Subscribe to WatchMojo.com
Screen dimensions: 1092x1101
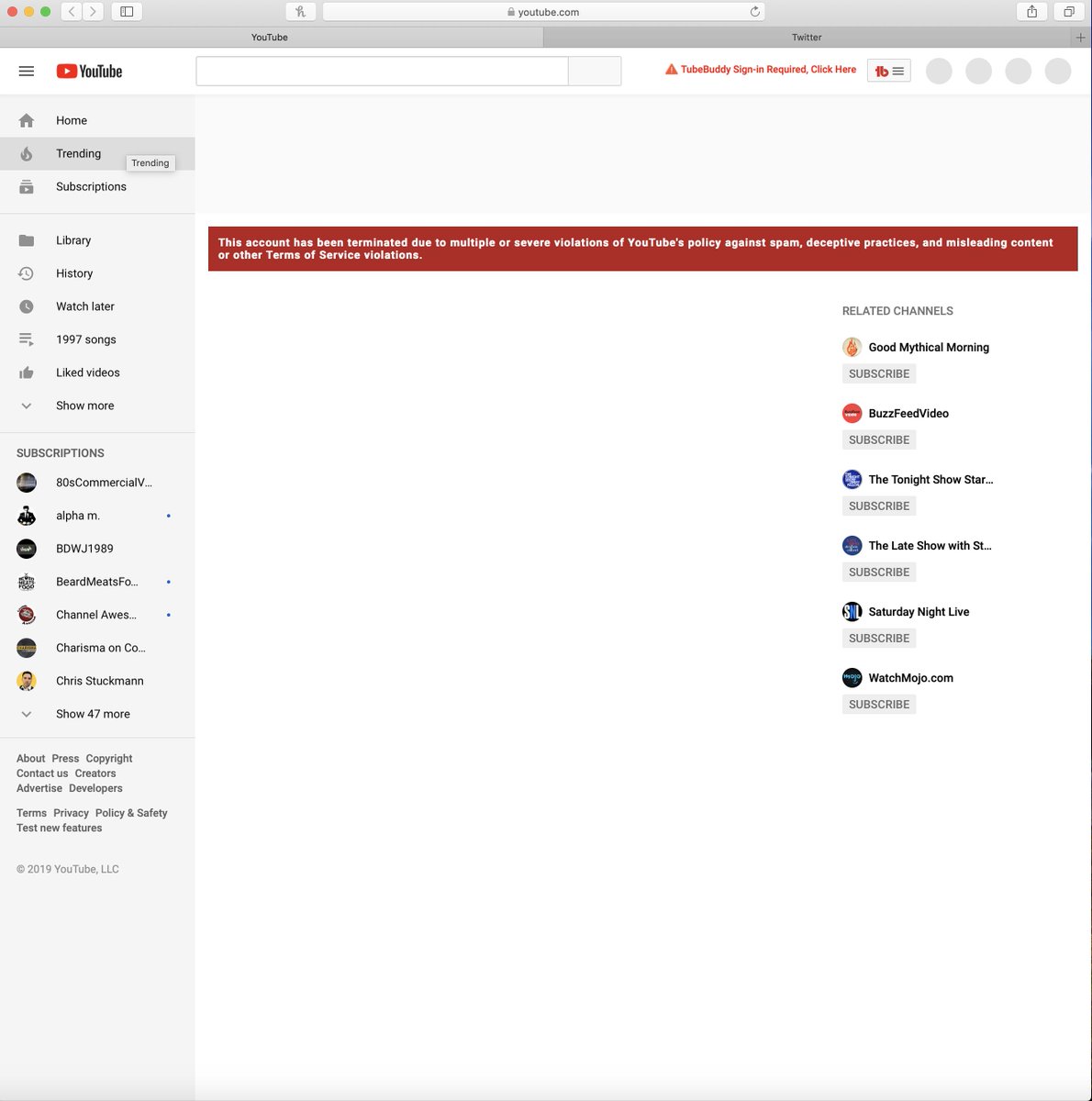tap(879, 704)
